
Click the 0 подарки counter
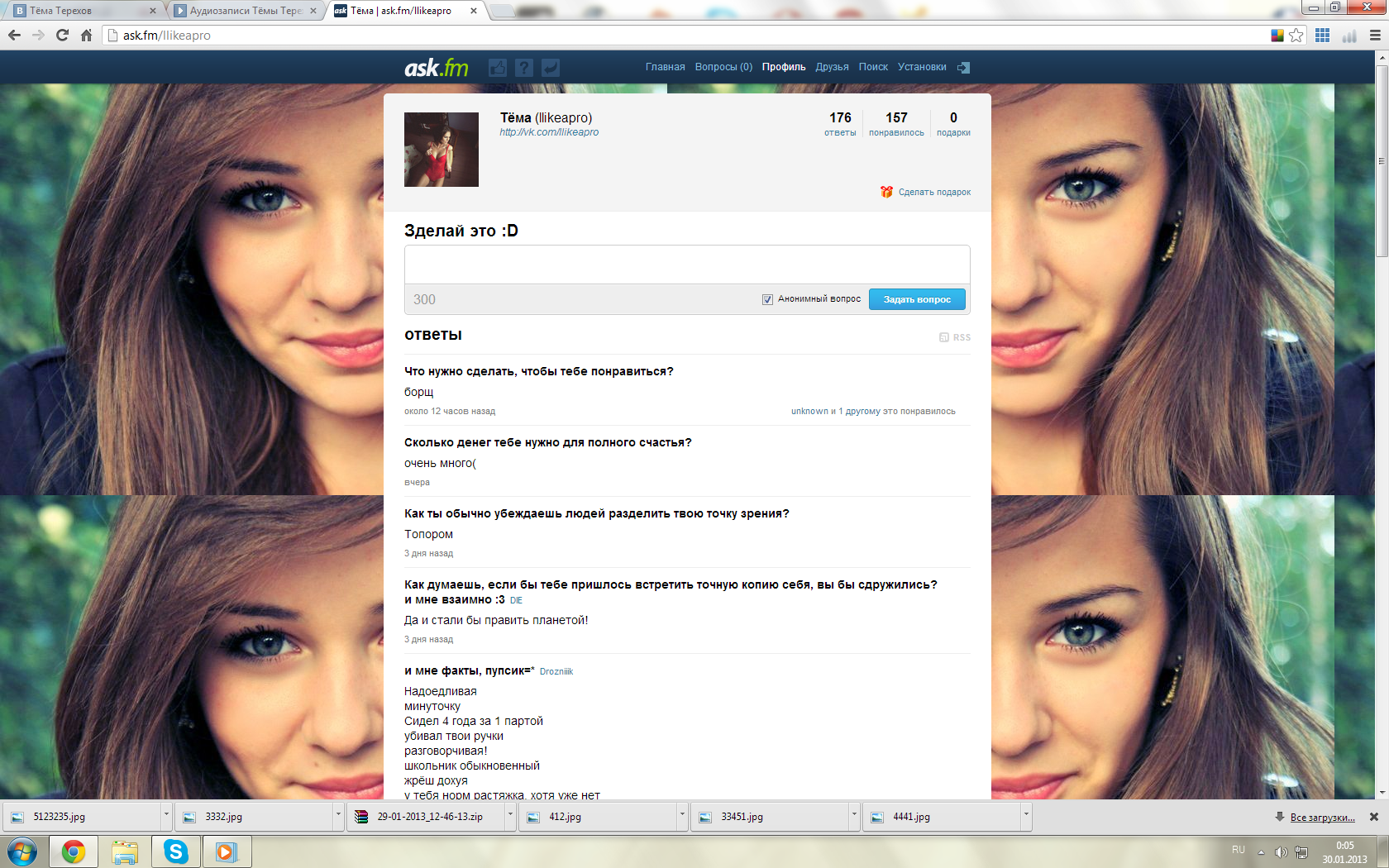953,124
